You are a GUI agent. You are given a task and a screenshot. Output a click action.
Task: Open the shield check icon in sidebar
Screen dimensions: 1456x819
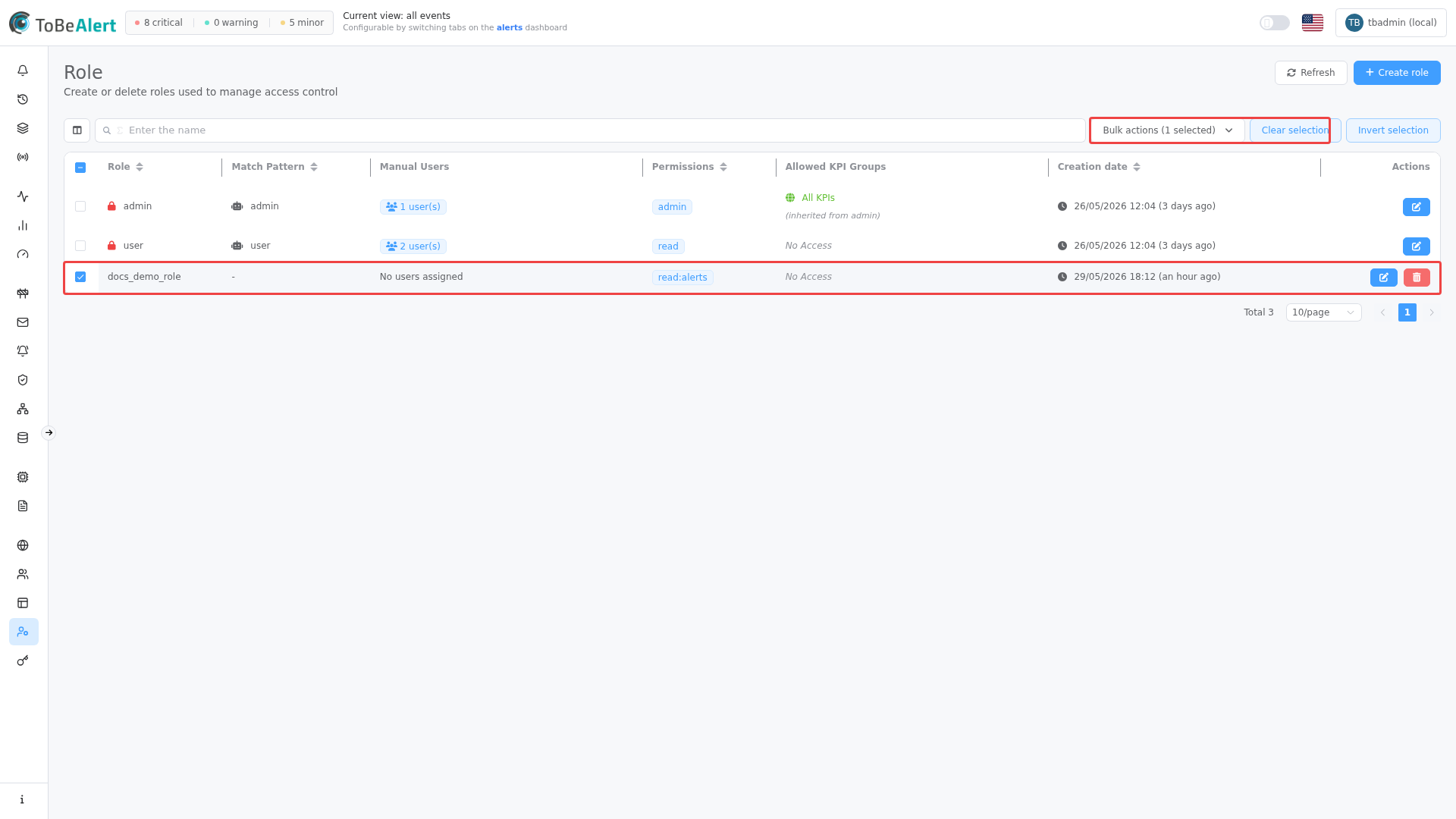tap(23, 380)
